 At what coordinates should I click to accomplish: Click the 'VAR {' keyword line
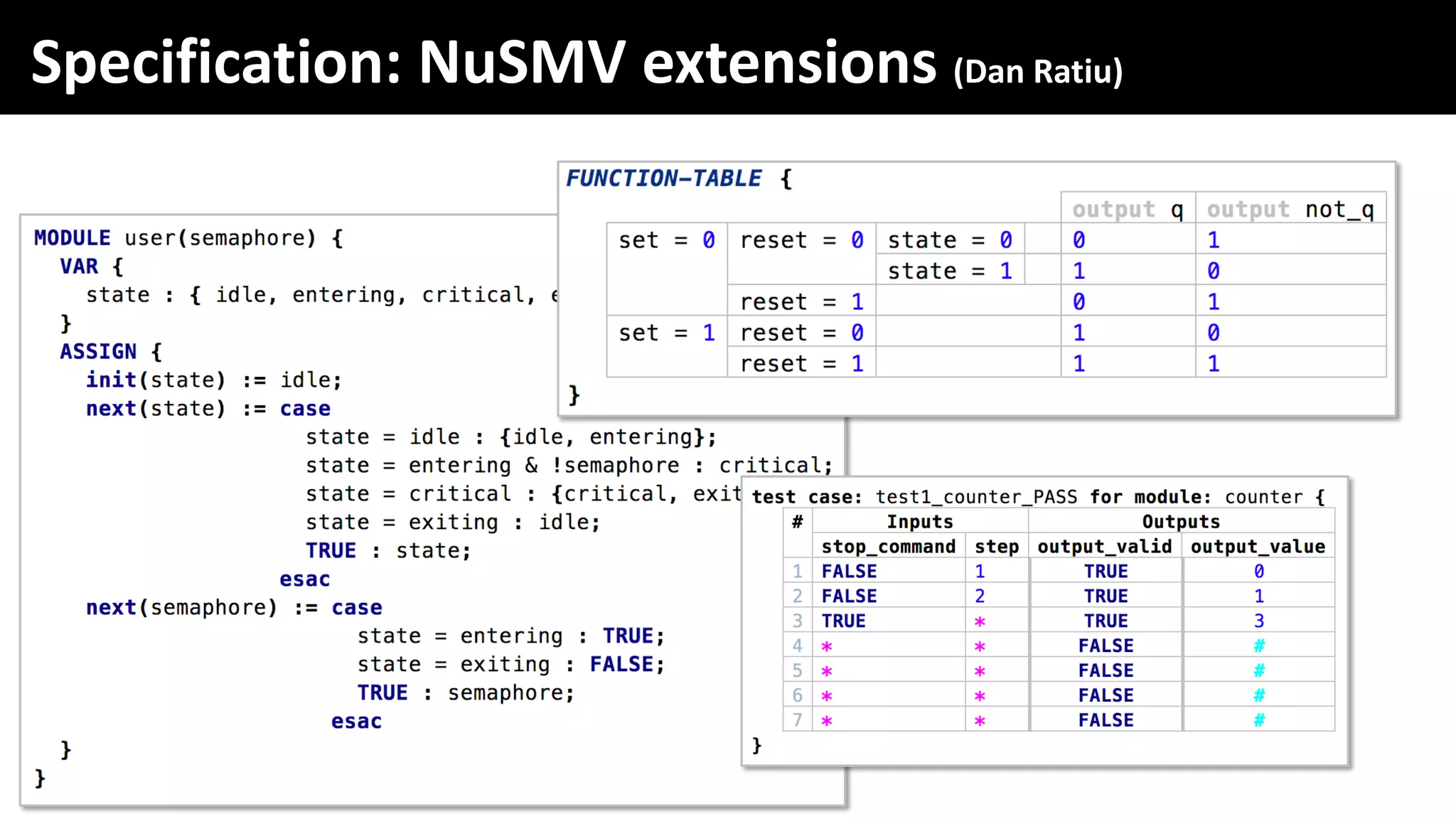click(91, 267)
